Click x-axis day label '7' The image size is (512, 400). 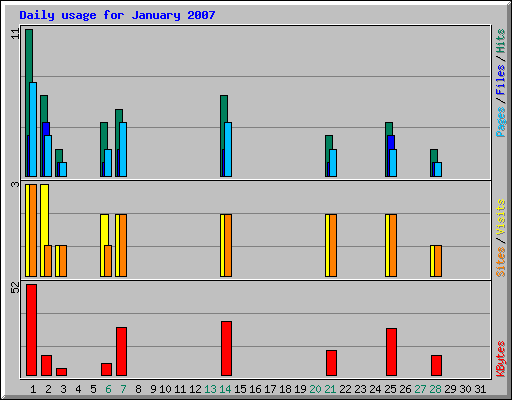[x=123, y=389]
